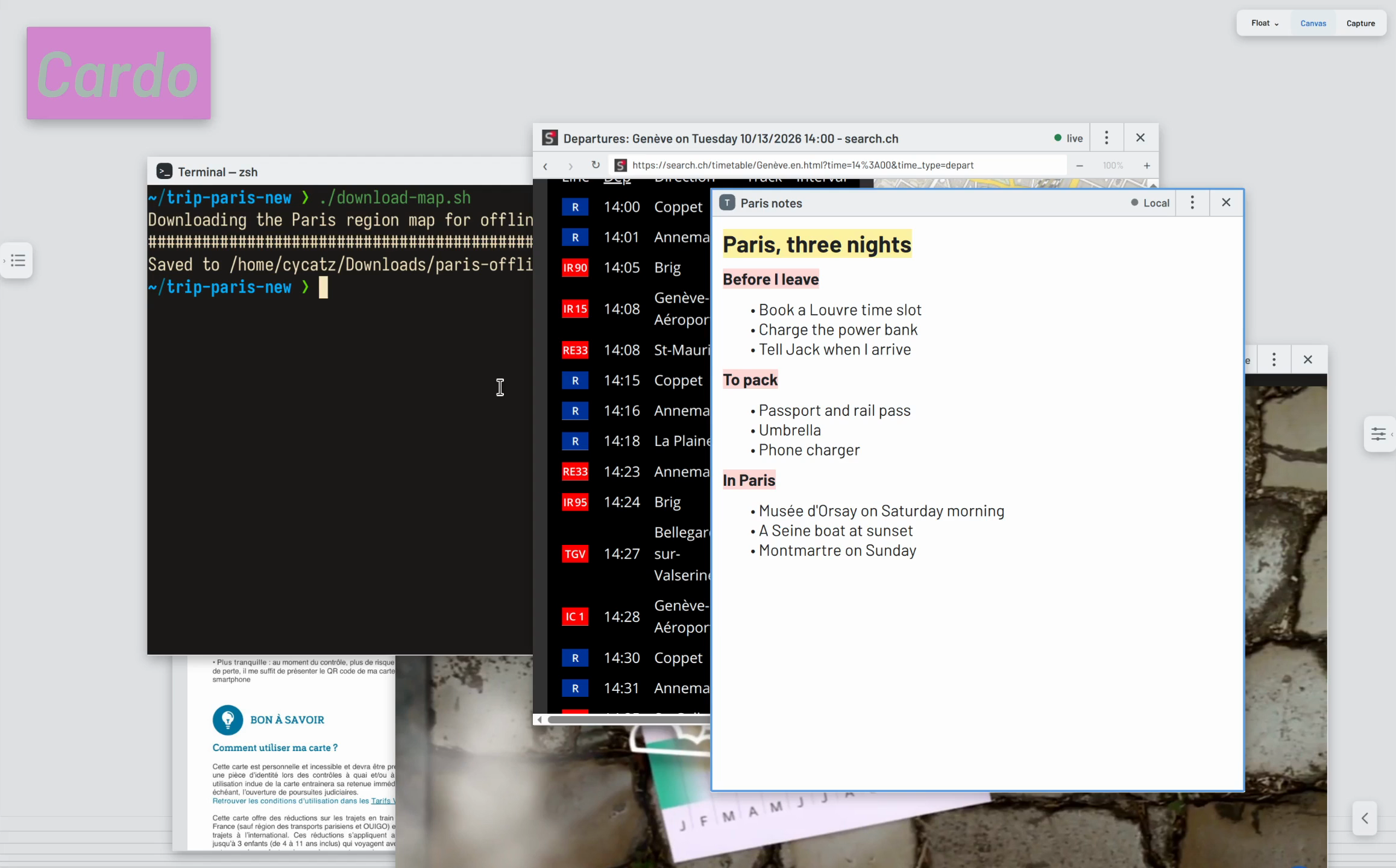Click the IC 1 line badge at 14:28
This screenshot has width=1396, height=868.
click(x=575, y=617)
